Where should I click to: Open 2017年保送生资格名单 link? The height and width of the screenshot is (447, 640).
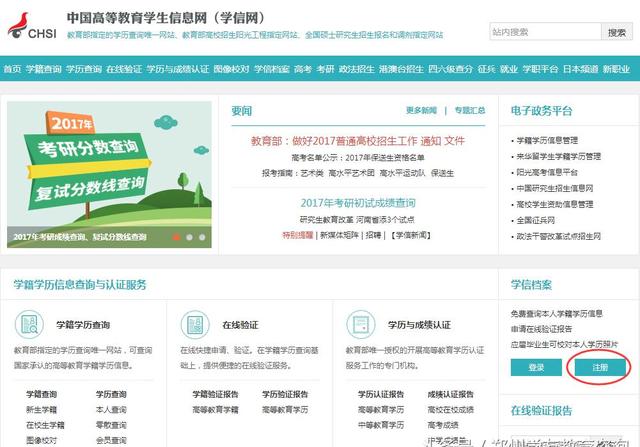(385, 158)
